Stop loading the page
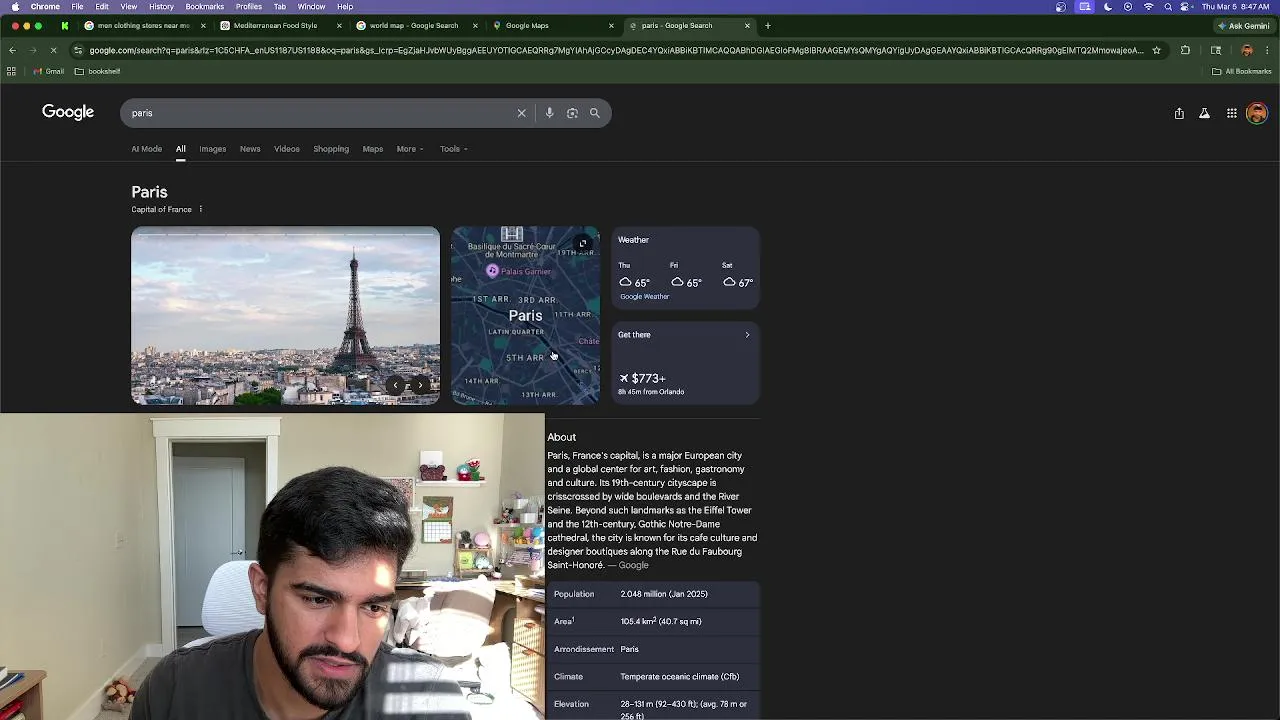The image size is (1280, 720). click(x=54, y=50)
